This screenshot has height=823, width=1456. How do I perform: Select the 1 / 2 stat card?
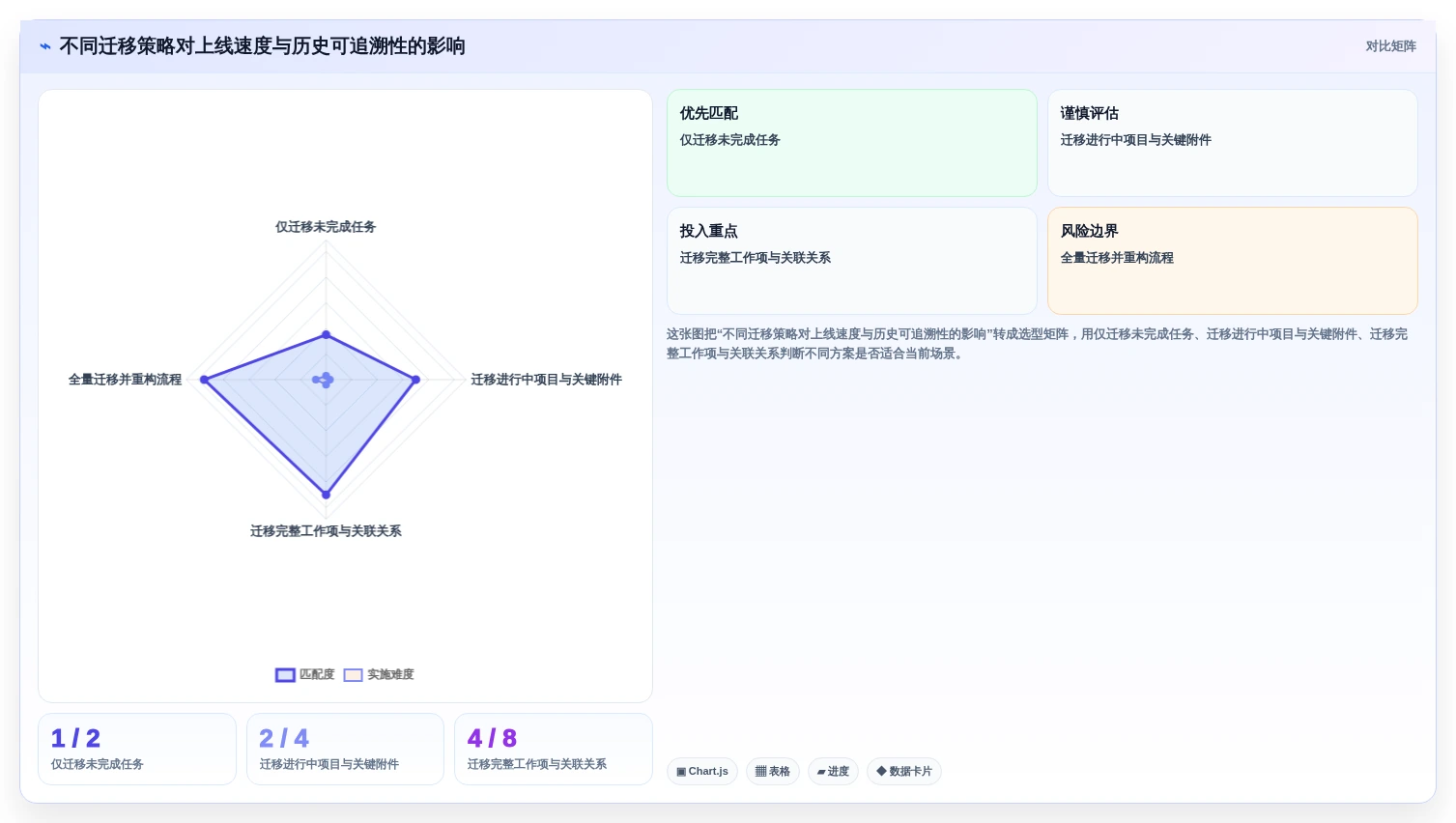tap(137, 750)
